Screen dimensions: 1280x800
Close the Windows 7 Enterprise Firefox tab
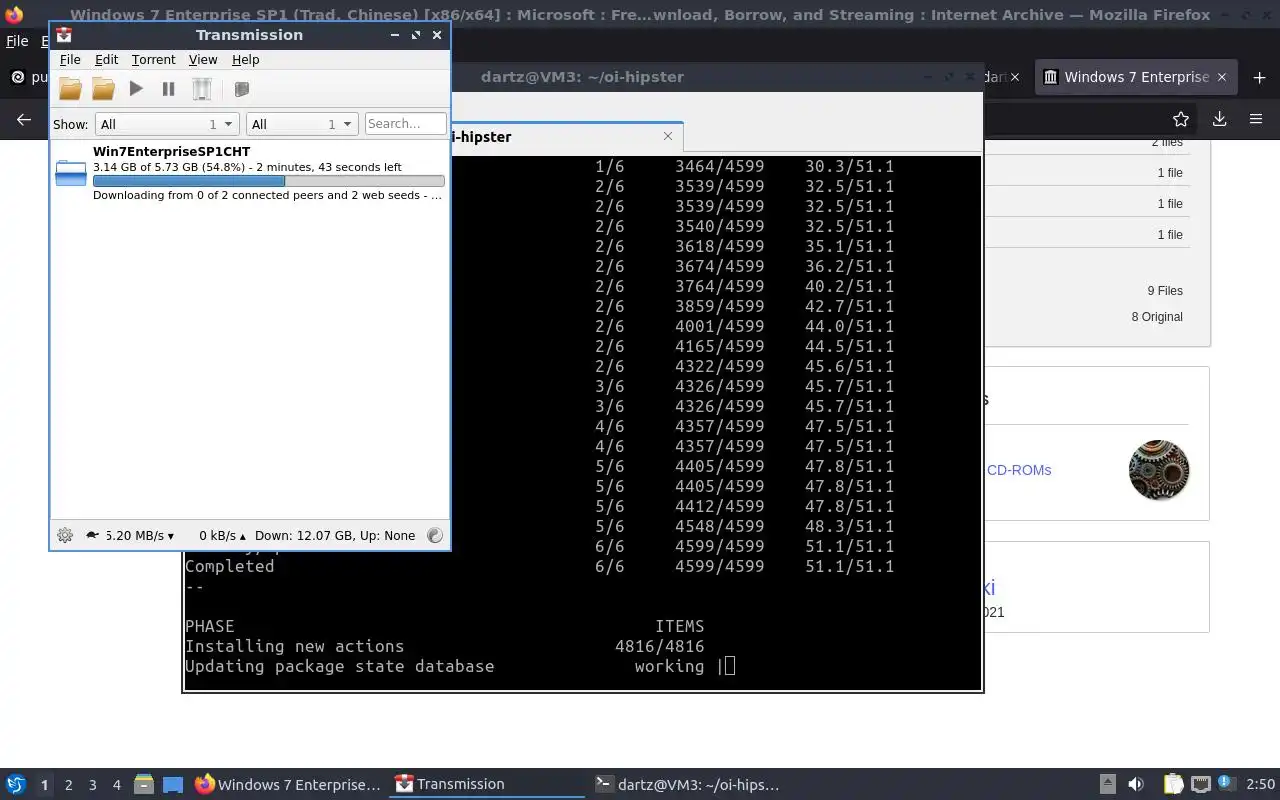[1221, 77]
